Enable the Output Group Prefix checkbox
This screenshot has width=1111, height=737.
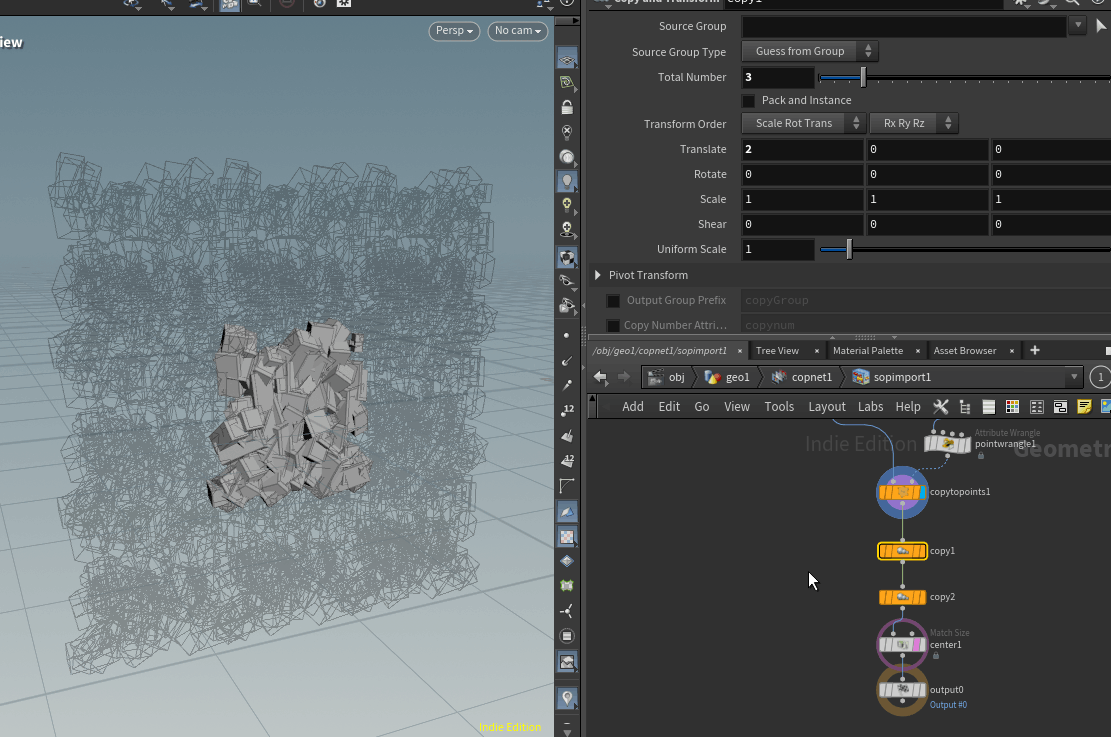coord(614,300)
